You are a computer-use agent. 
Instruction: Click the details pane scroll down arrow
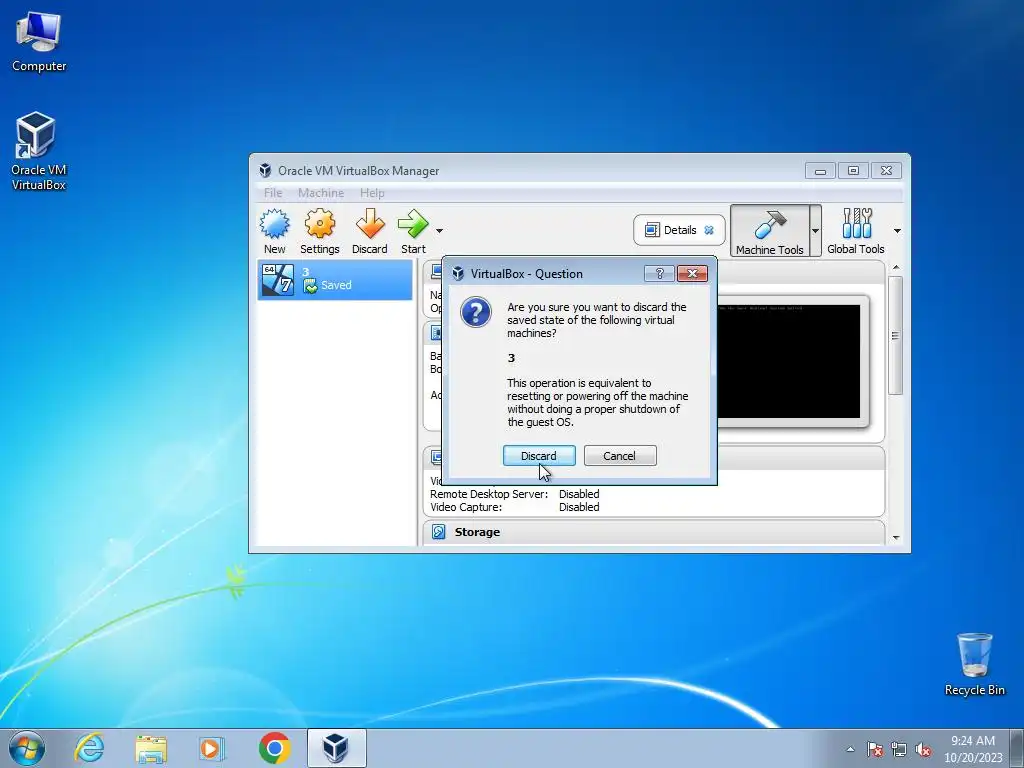[x=895, y=537]
